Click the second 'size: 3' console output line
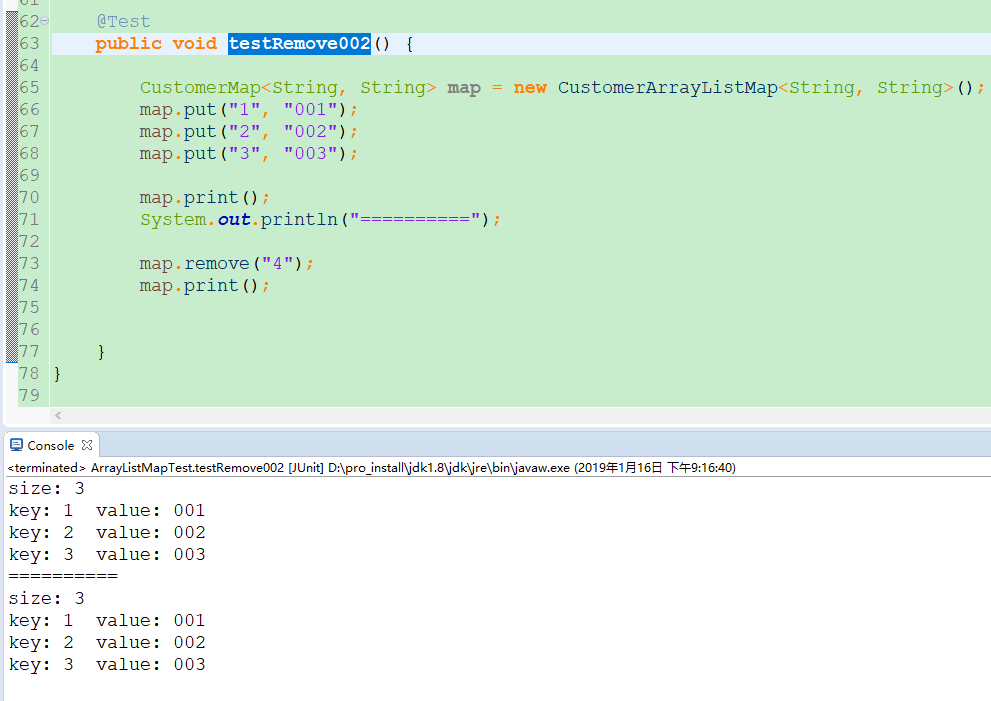Viewport: 991px width, 701px height. (46, 599)
